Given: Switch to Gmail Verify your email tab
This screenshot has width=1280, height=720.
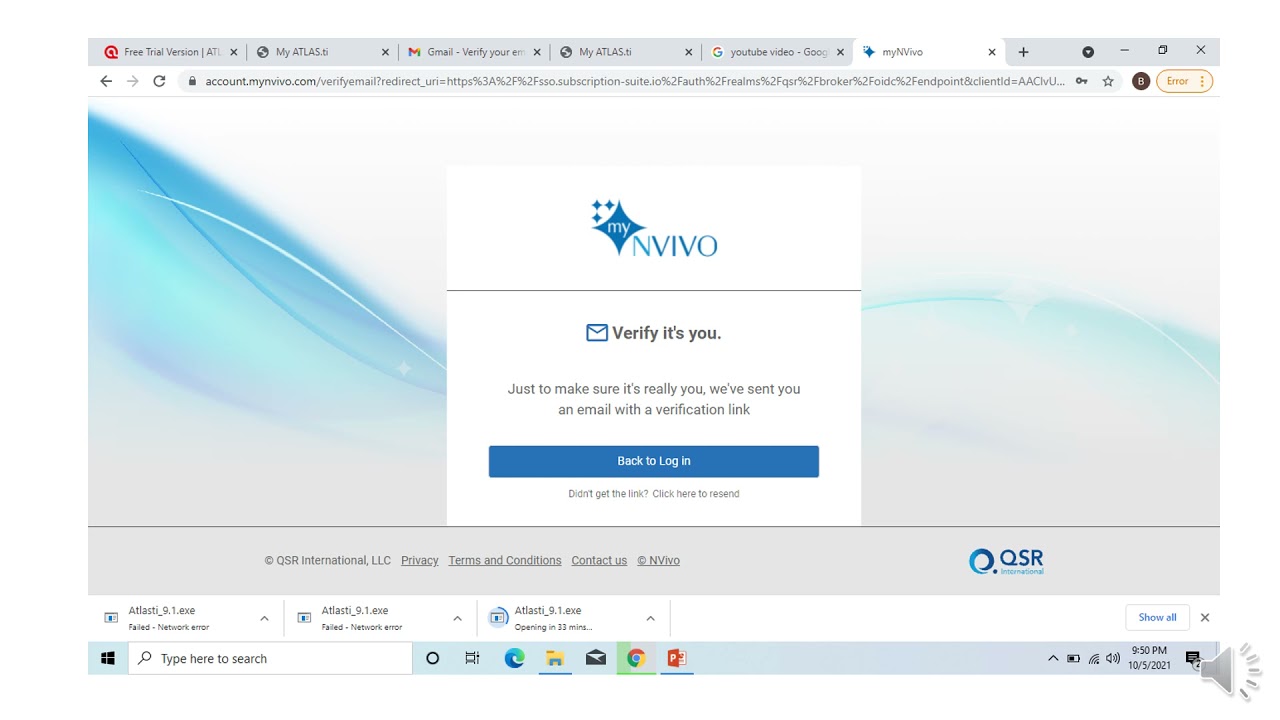Looking at the screenshot, I should [x=474, y=52].
